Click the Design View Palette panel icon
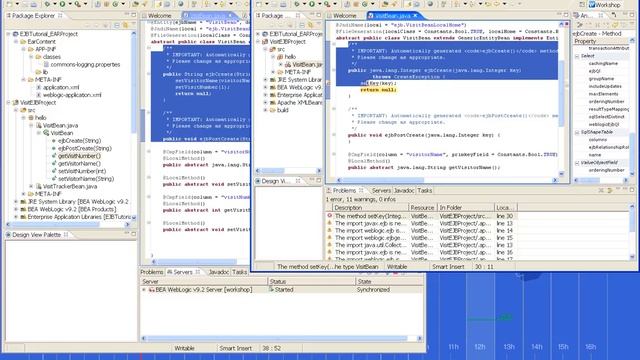Screen dimensions: 640x360 pos(8,235)
